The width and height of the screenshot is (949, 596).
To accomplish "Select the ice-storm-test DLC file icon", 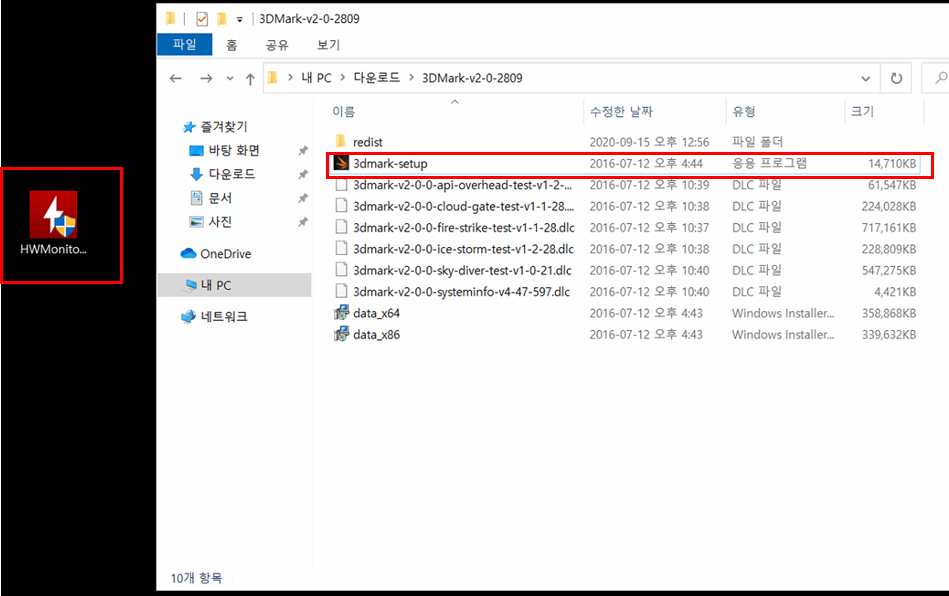I will [341, 249].
